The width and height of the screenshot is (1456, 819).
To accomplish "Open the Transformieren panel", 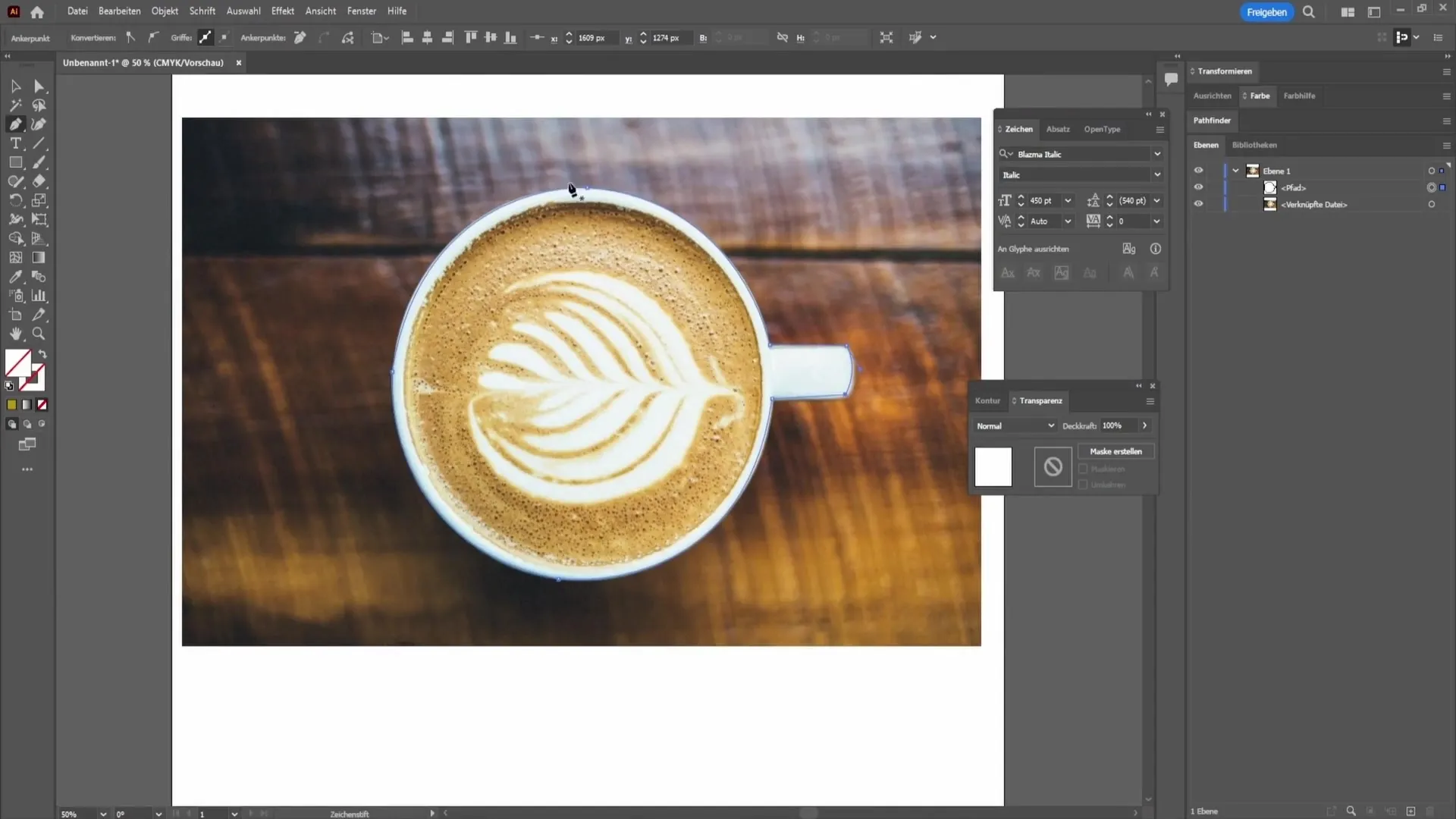I will click(1225, 71).
